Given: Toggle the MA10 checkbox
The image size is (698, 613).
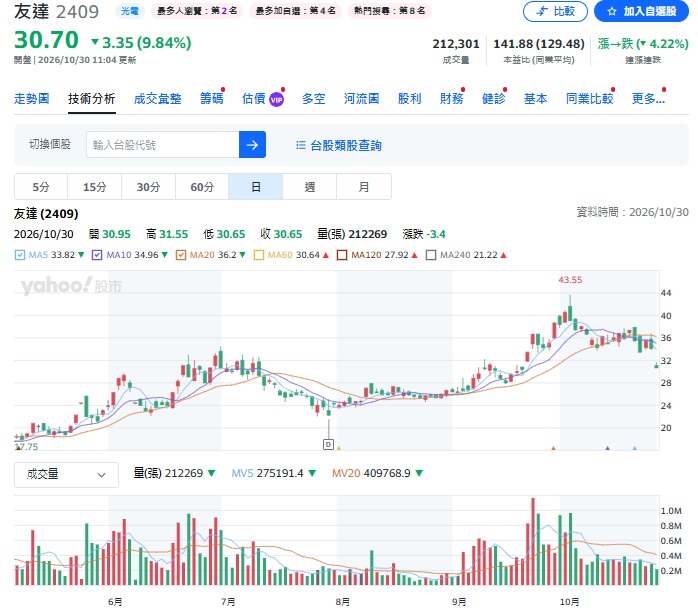Looking at the screenshot, I should 97,255.
